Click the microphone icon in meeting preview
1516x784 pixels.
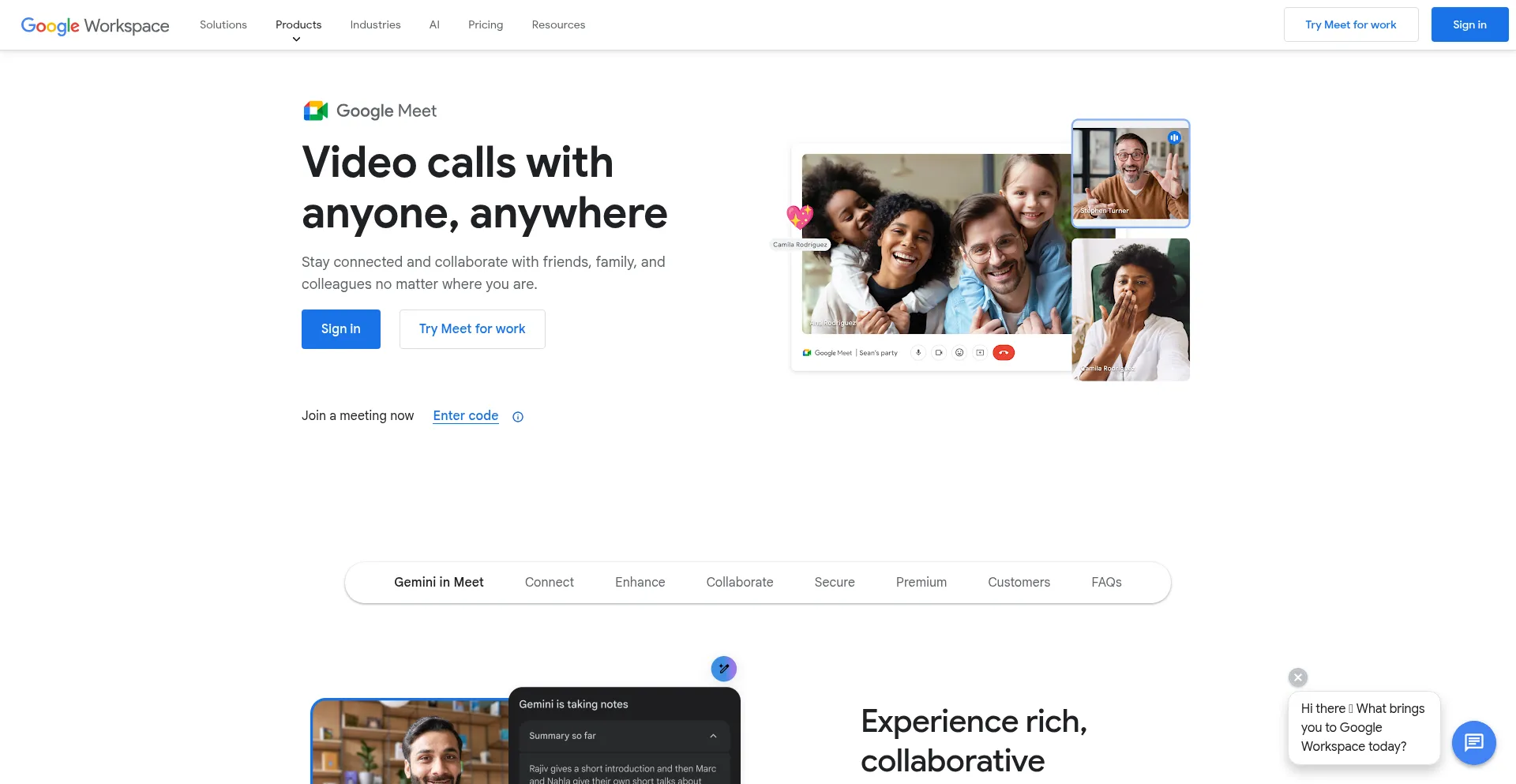pos(918,353)
